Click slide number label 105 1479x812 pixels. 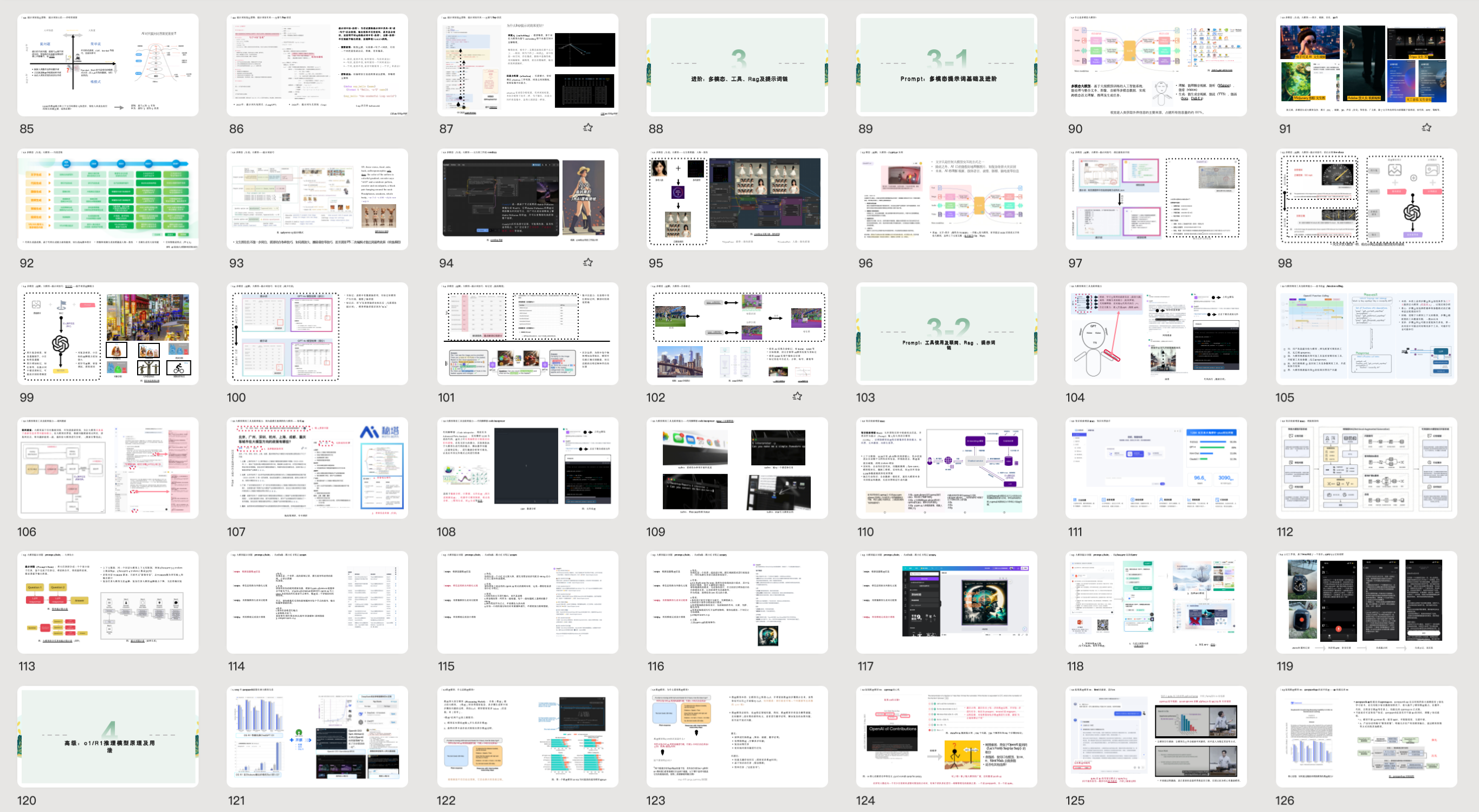pos(1284,398)
